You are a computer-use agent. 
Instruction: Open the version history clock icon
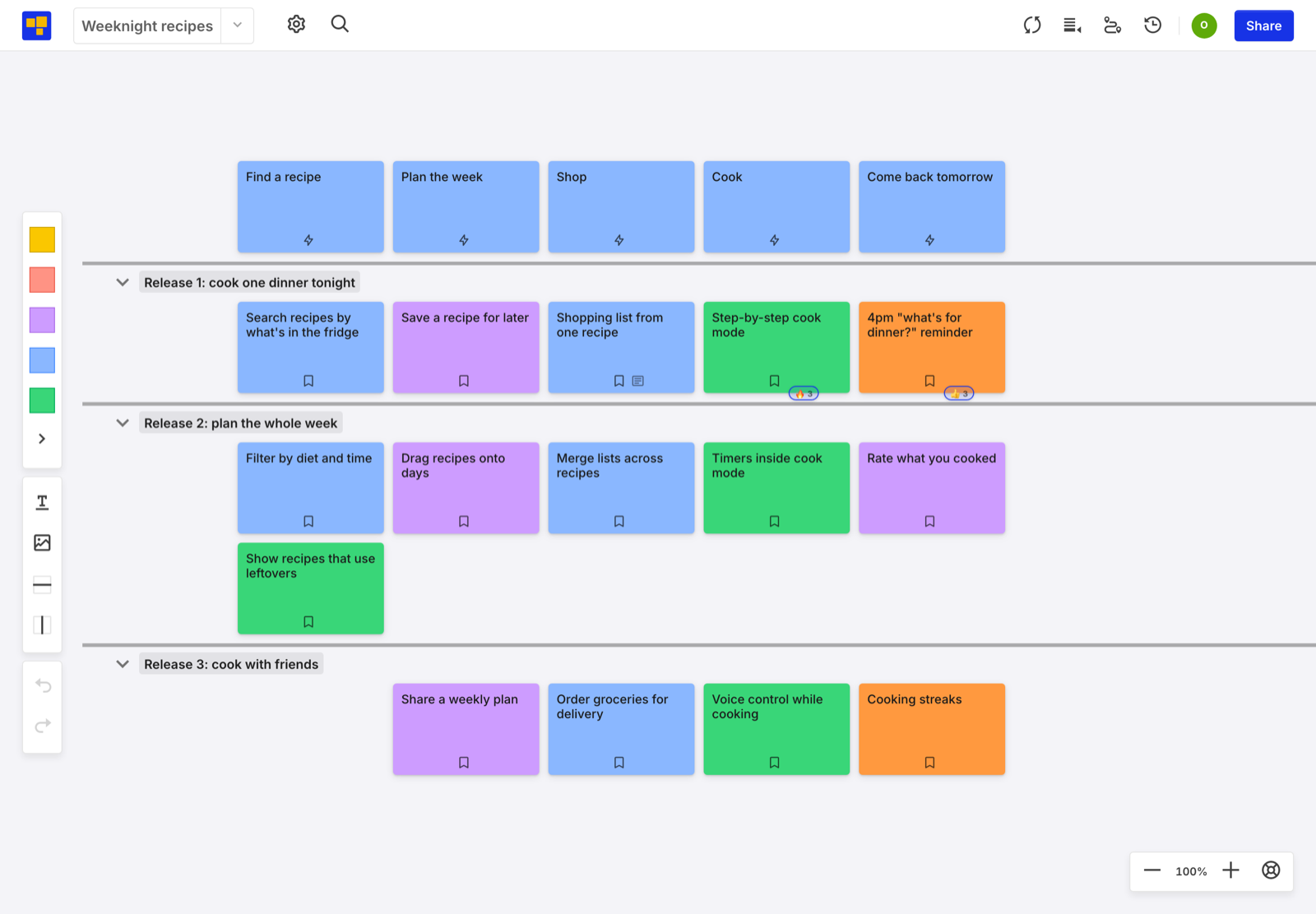tap(1153, 26)
